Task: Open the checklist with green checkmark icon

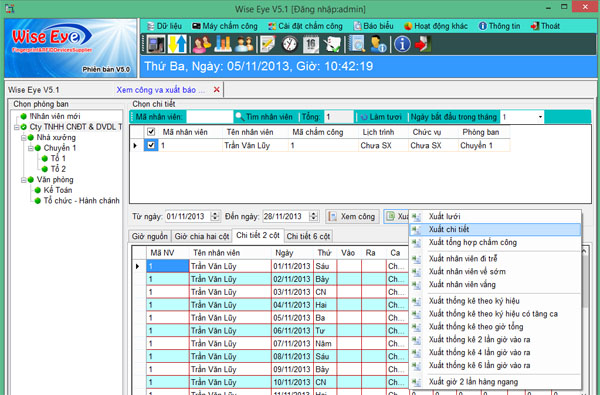Action: [332, 44]
